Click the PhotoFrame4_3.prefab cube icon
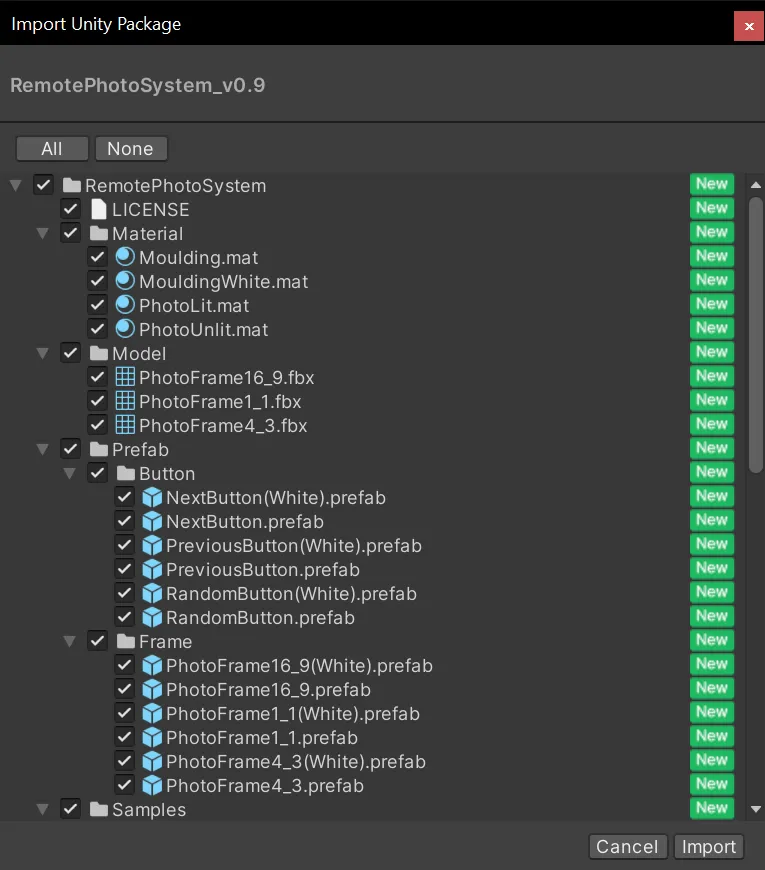Image resolution: width=765 pixels, height=870 pixels. (152, 785)
